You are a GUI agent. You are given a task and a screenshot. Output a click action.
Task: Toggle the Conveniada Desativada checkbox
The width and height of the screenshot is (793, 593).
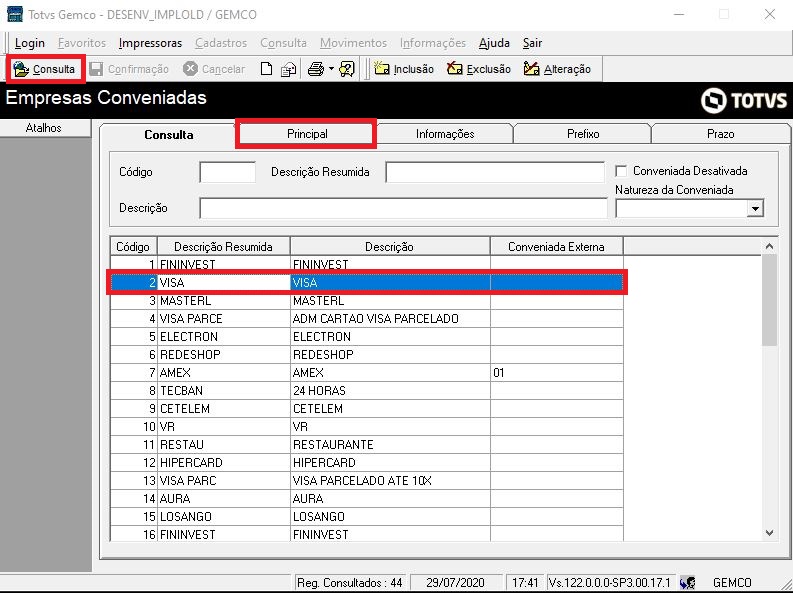coord(621,171)
